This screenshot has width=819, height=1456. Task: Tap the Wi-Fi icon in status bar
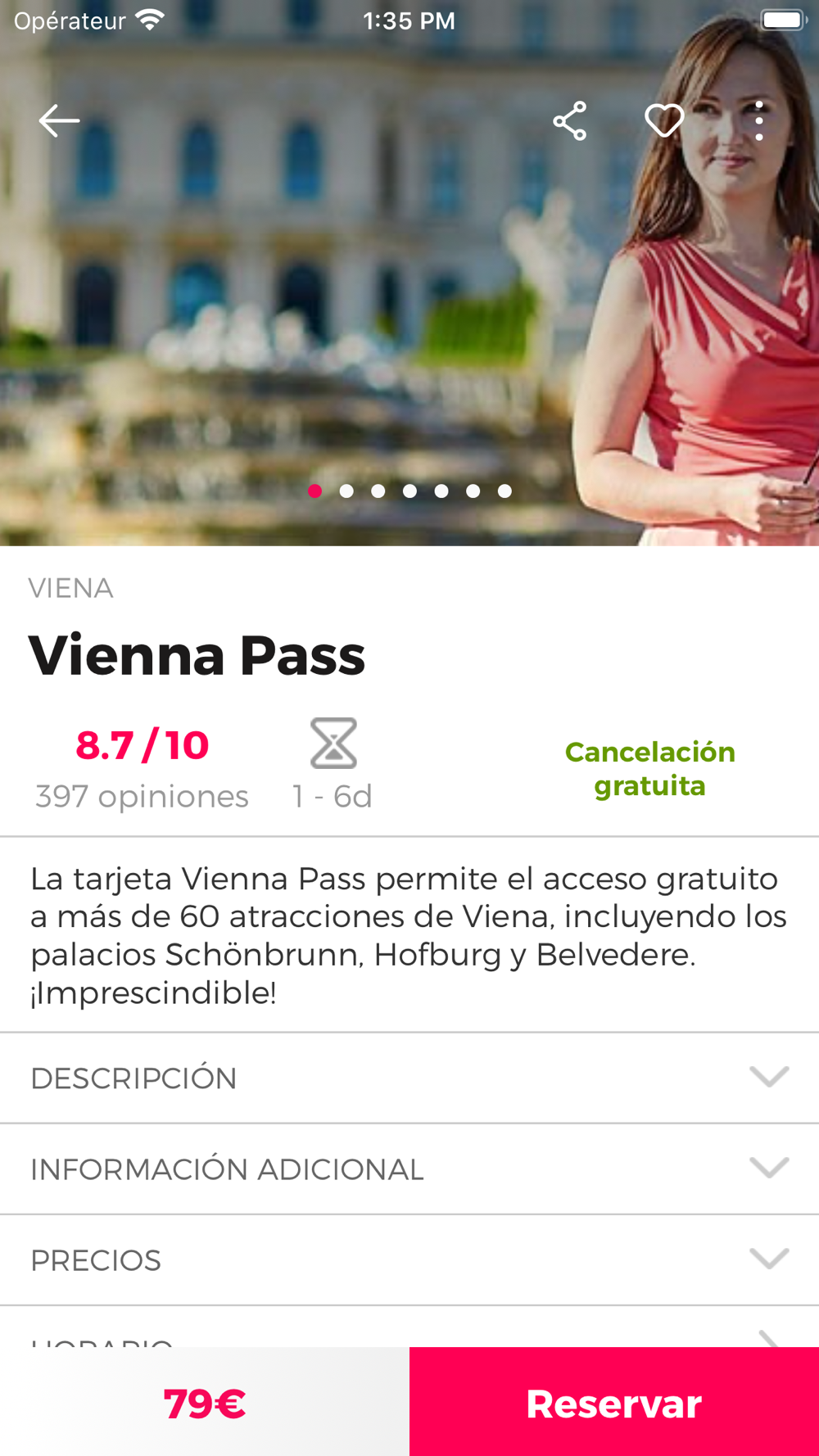[149, 20]
